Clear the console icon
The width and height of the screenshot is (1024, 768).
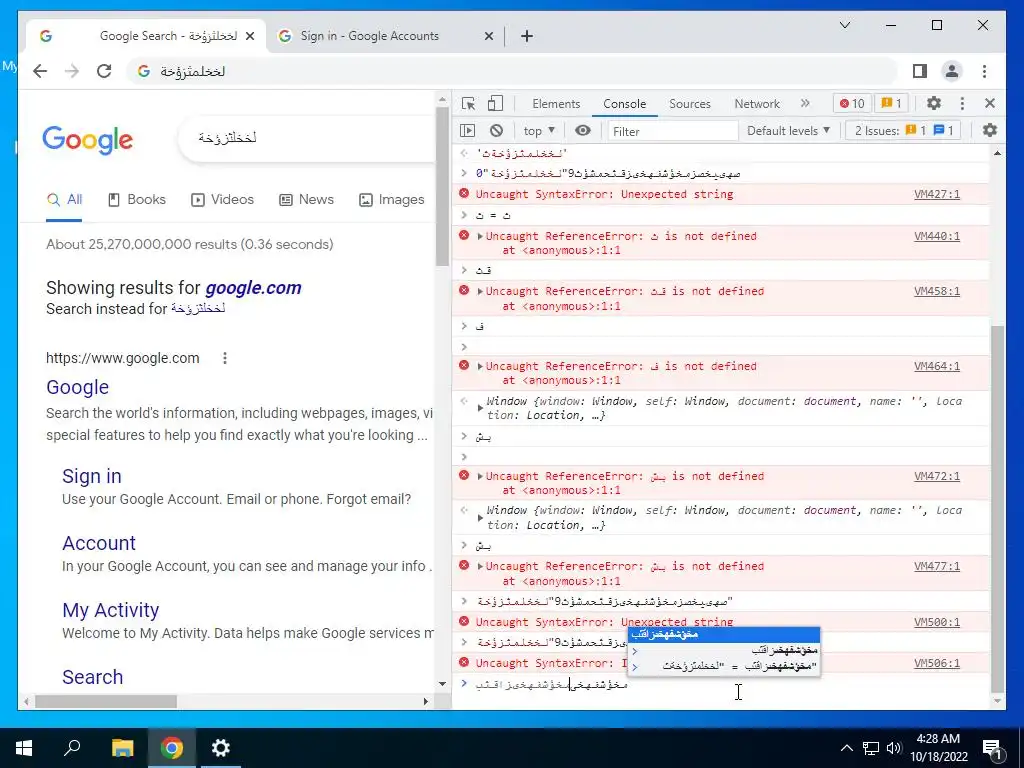496,131
